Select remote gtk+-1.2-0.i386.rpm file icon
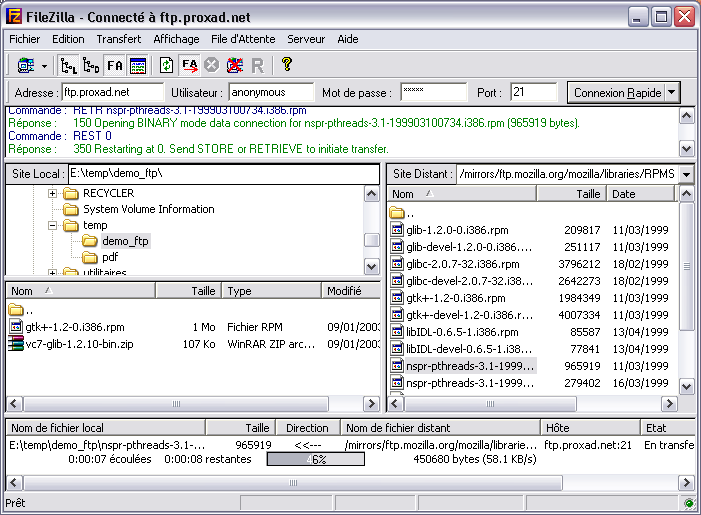The image size is (701, 515). coord(397,298)
